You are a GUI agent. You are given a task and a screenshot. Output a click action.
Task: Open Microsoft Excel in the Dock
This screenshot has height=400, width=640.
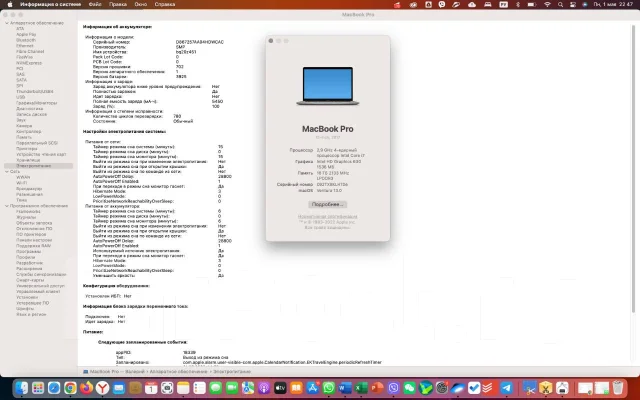pyautogui.click(x=361, y=387)
